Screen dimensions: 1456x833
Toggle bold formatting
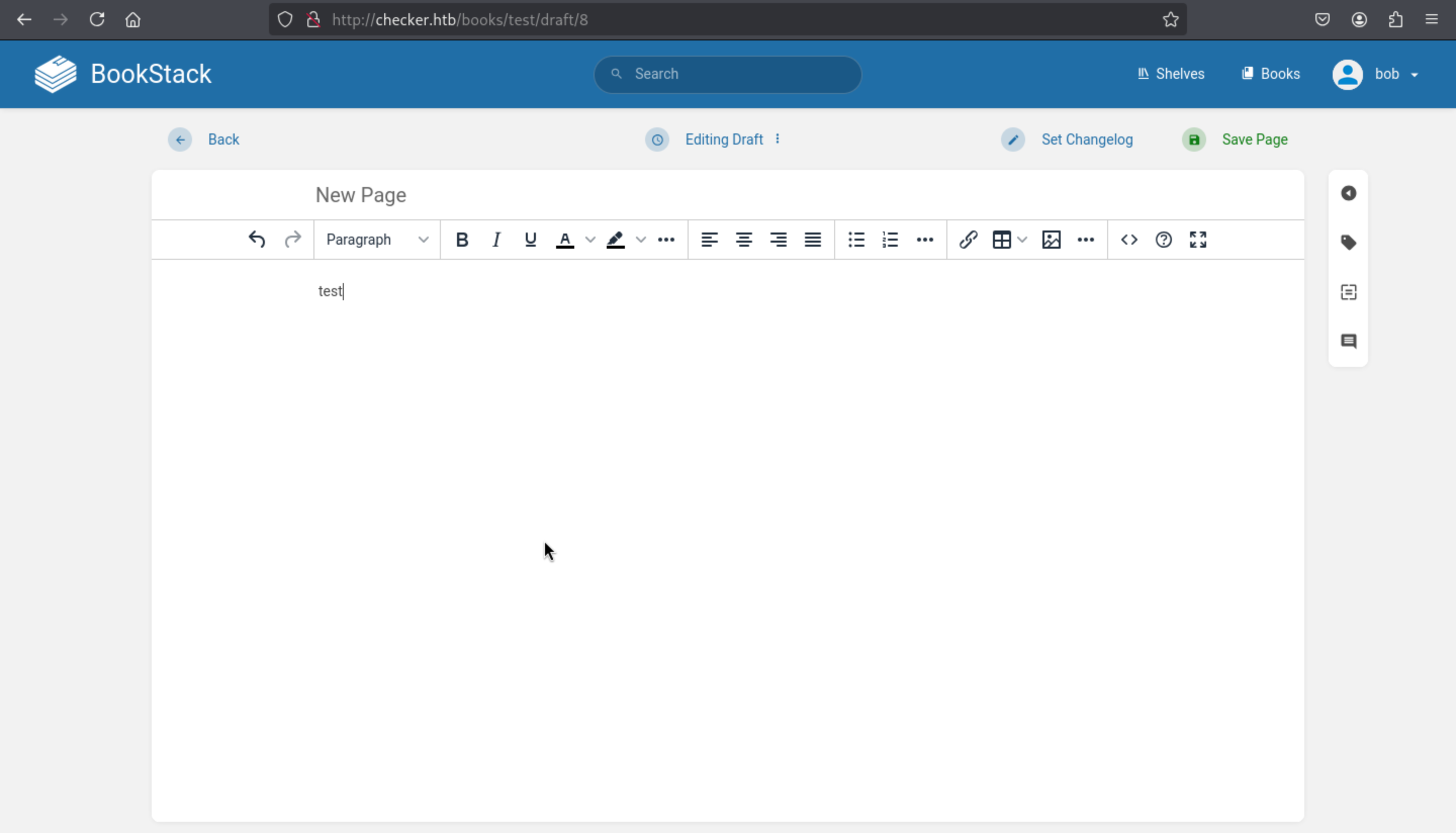[462, 240]
